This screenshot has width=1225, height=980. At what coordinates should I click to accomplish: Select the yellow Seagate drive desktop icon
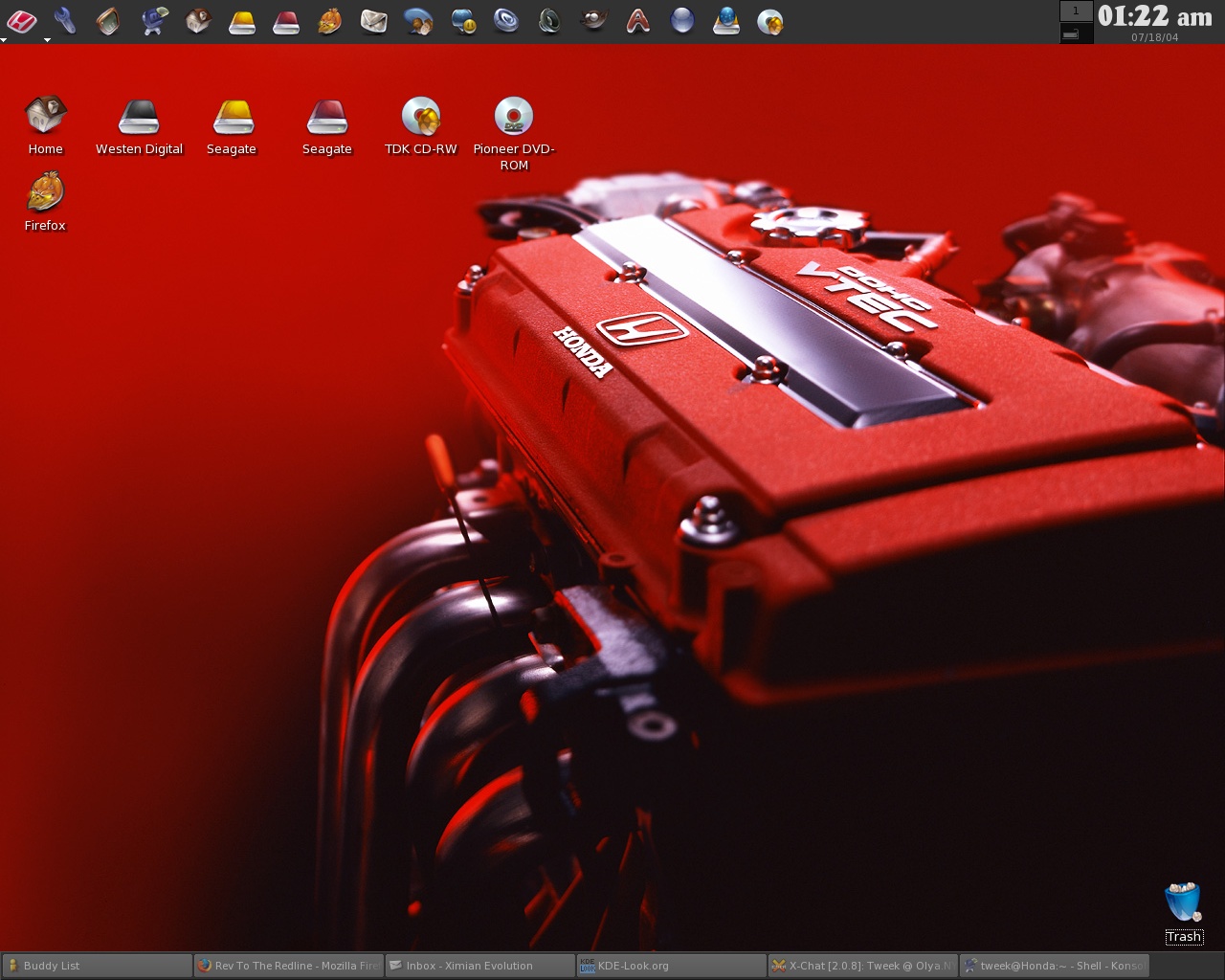coord(232,127)
